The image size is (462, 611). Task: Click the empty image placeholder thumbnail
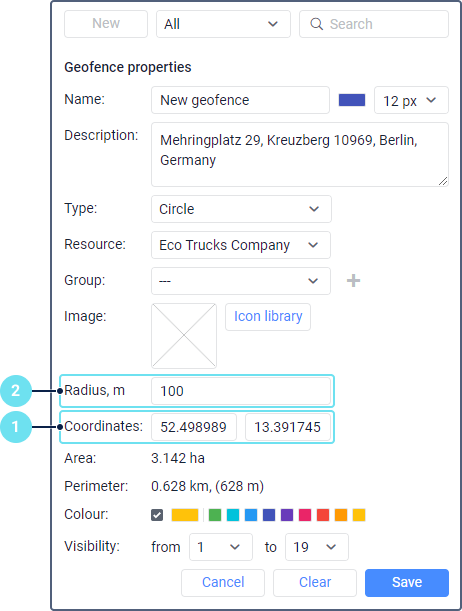click(184, 336)
